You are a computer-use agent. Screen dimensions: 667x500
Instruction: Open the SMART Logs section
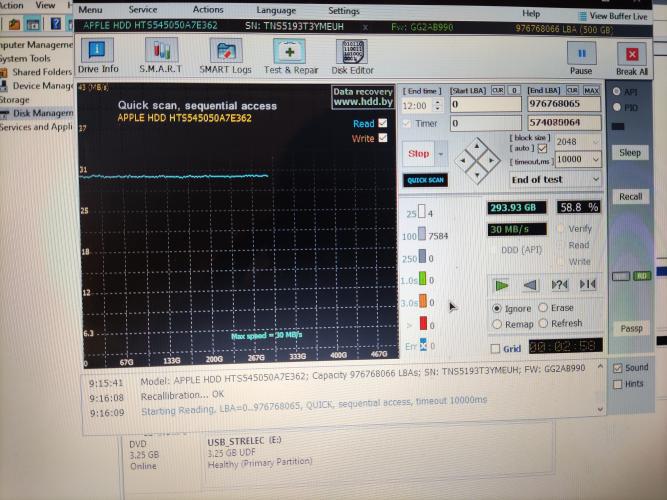(225, 56)
